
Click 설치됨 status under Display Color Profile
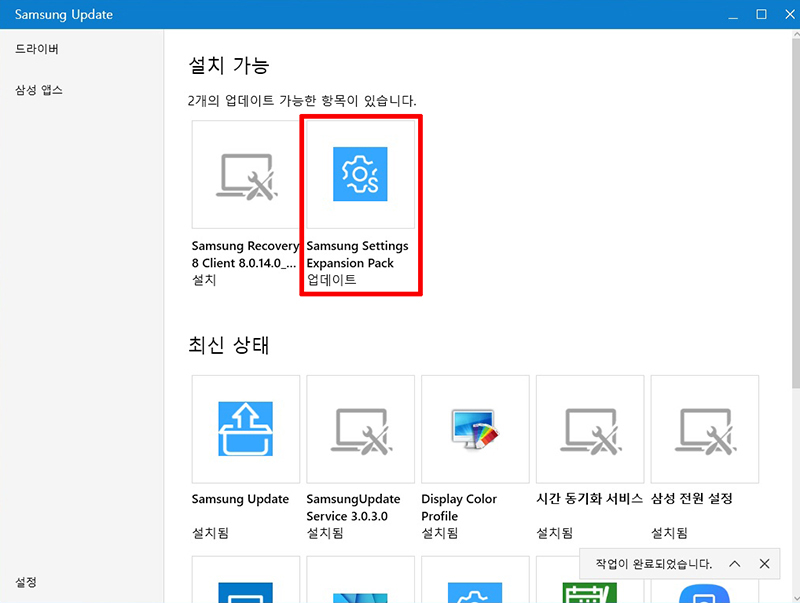(440, 533)
